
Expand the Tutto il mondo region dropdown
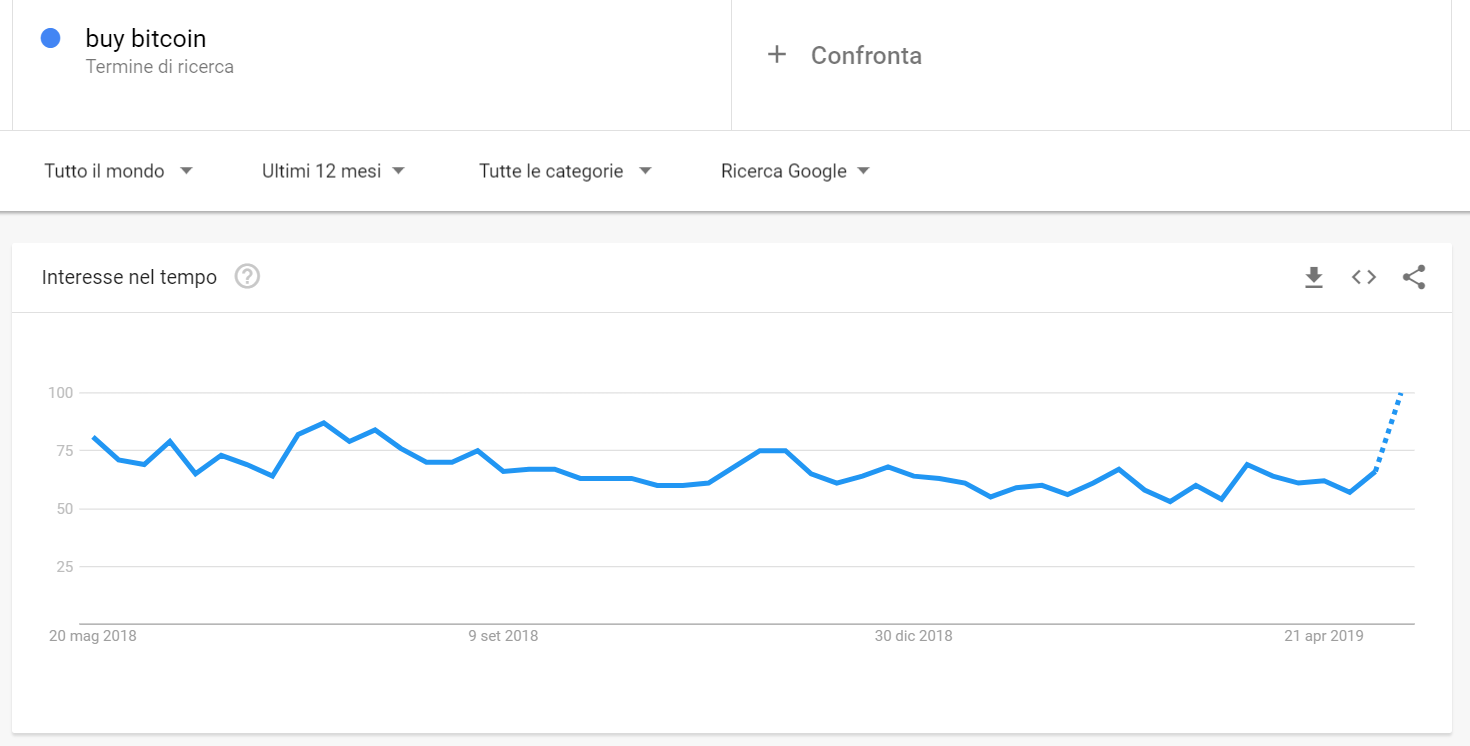118,171
